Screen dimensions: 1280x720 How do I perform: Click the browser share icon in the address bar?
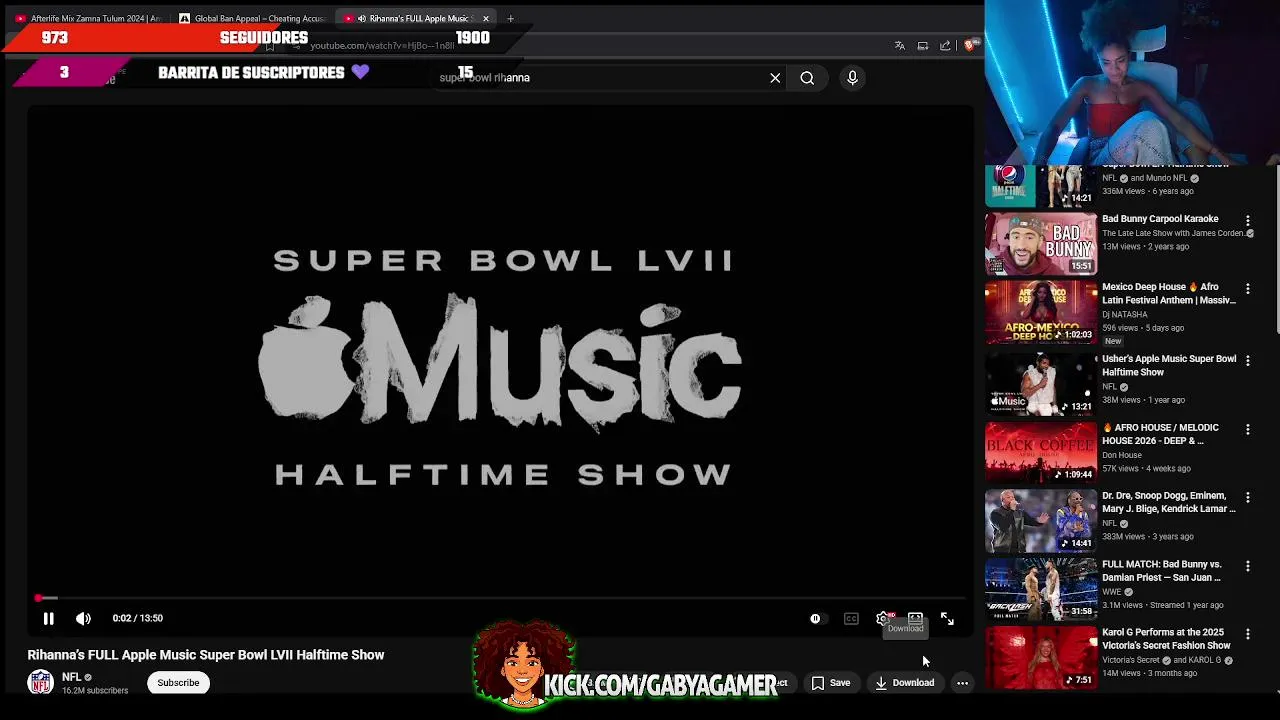[945, 46]
